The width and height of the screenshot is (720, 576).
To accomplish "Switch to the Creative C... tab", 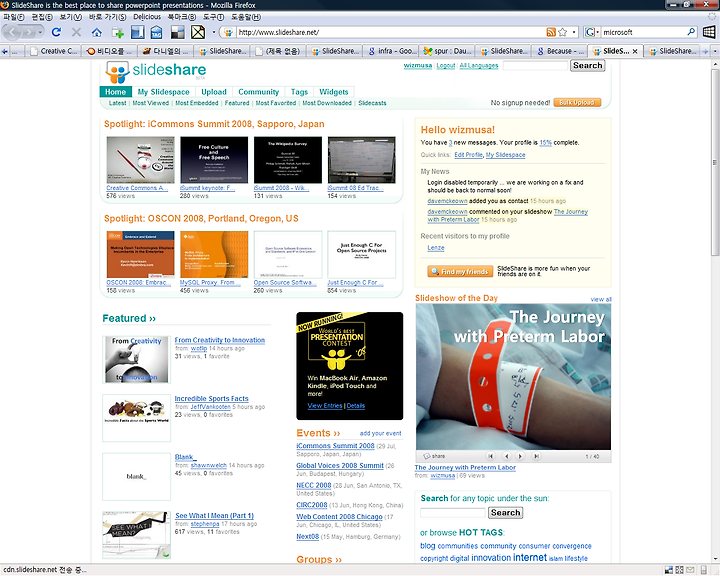I will point(53,51).
